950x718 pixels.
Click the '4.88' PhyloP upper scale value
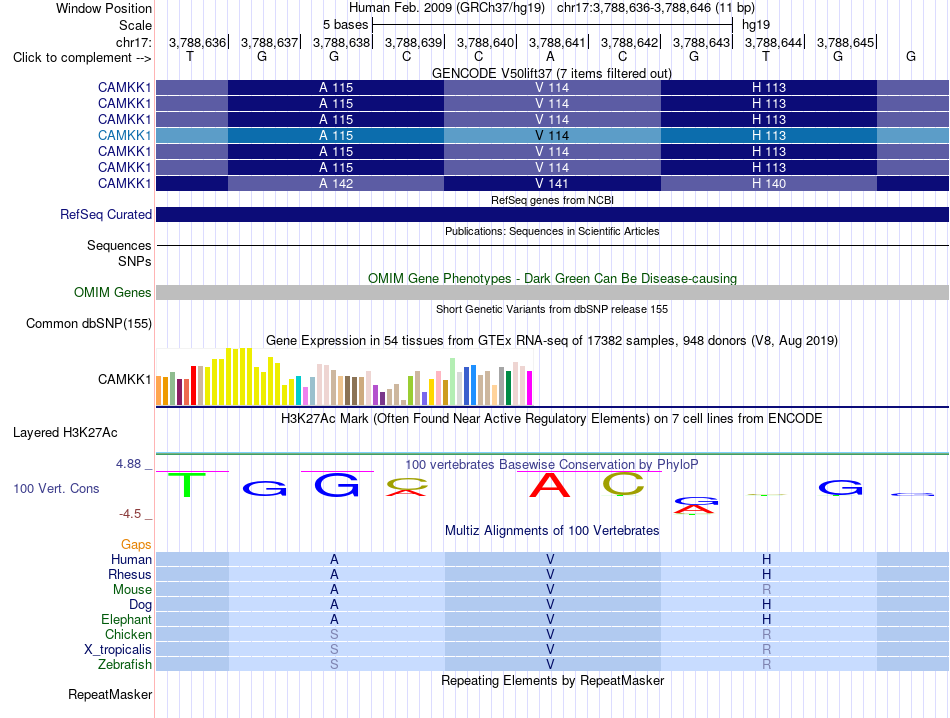pos(128,464)
